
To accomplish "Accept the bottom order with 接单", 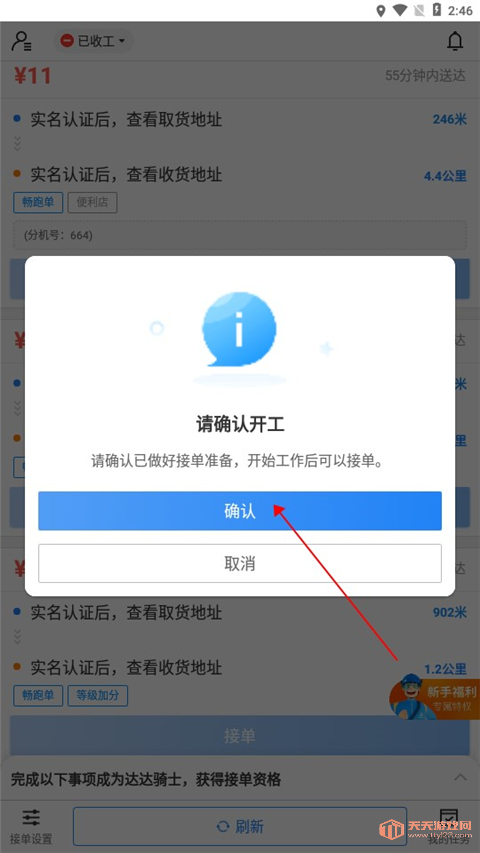I will click(x=239, y=735).
